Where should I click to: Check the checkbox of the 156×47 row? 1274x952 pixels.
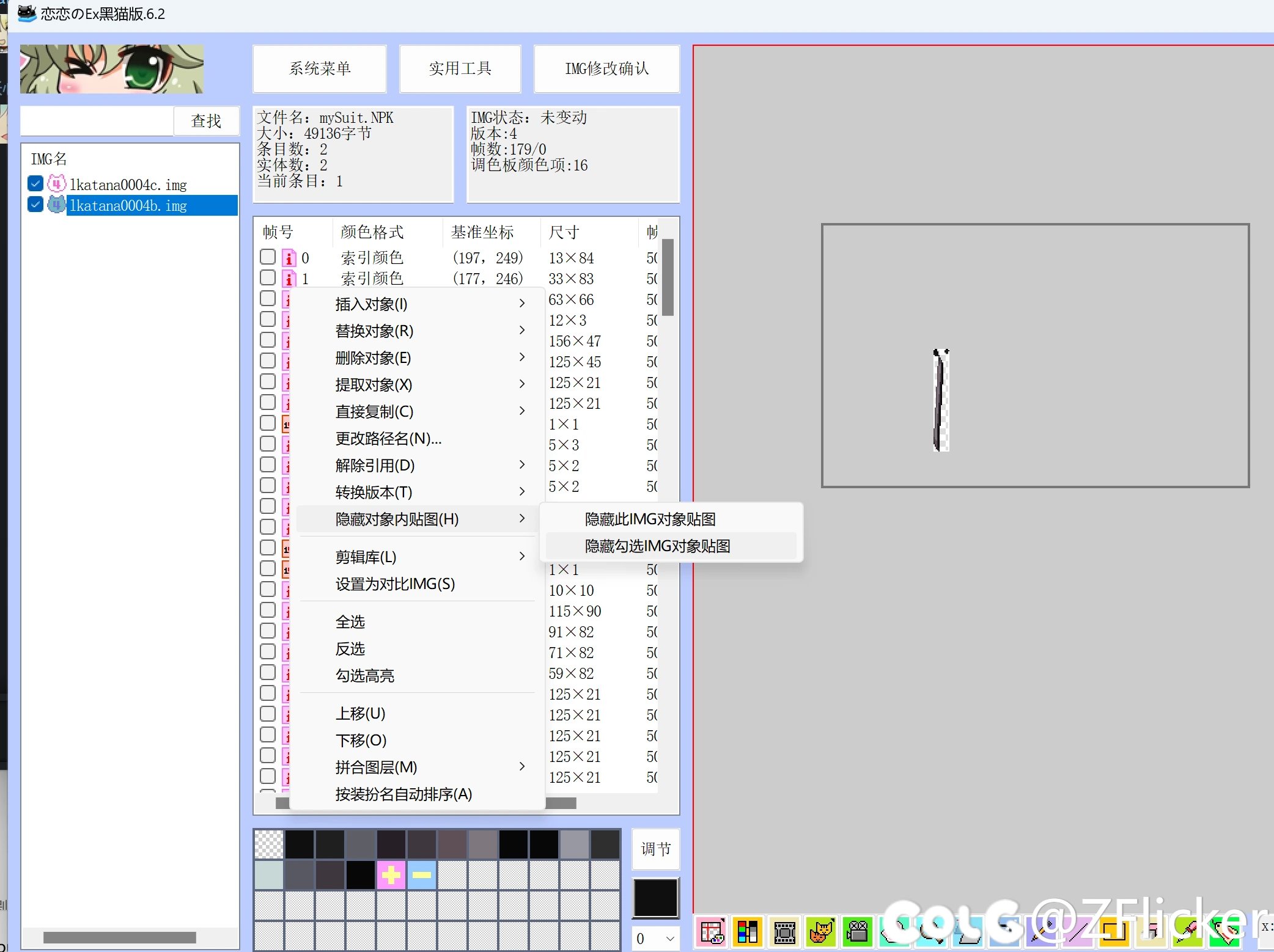[268, 340]
